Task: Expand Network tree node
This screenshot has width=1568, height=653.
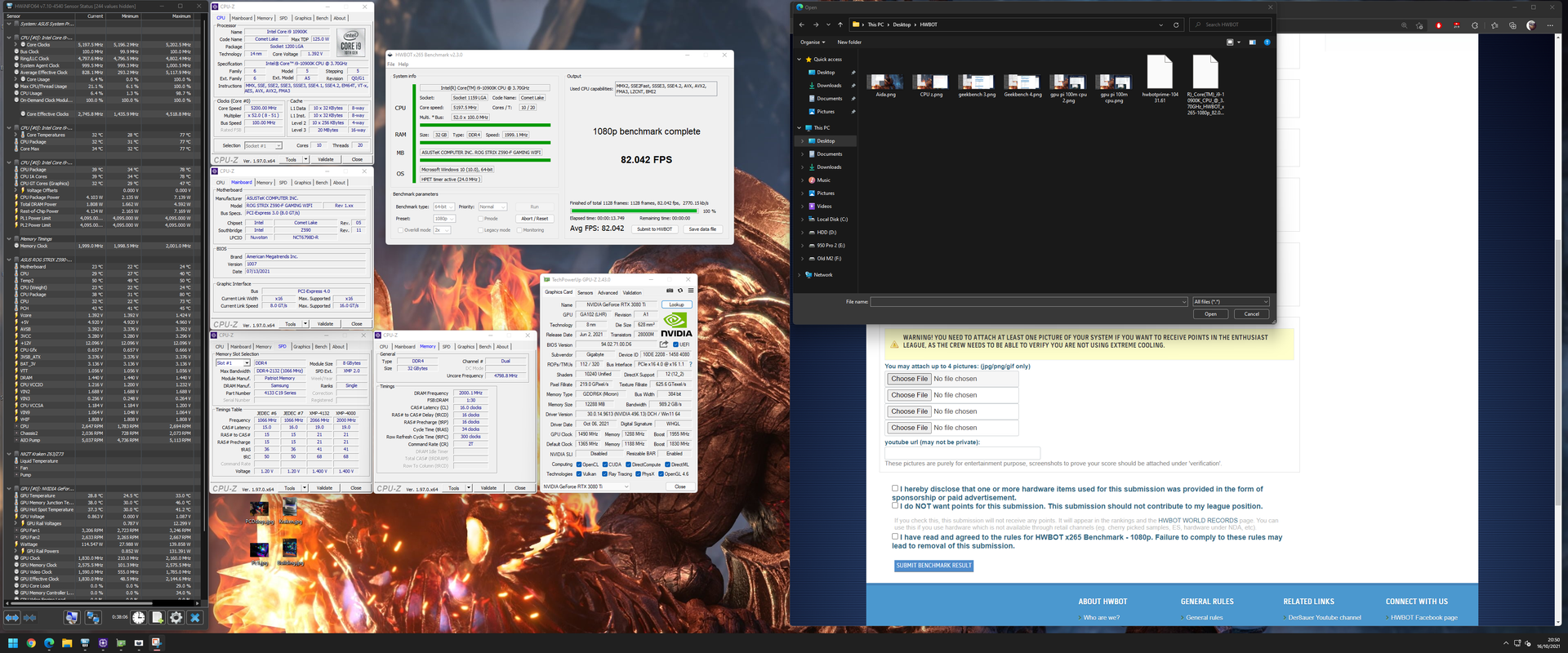Action: [800, 275]
